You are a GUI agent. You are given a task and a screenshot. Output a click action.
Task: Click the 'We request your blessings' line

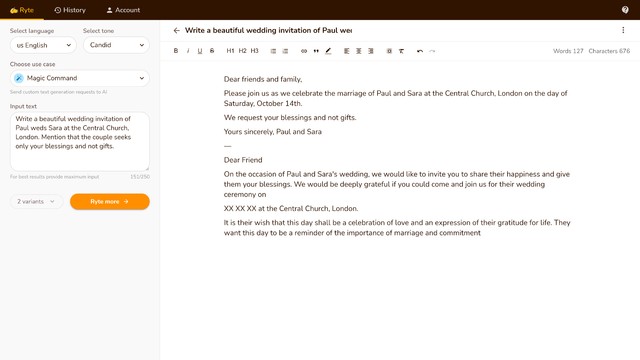pos(290,118)
